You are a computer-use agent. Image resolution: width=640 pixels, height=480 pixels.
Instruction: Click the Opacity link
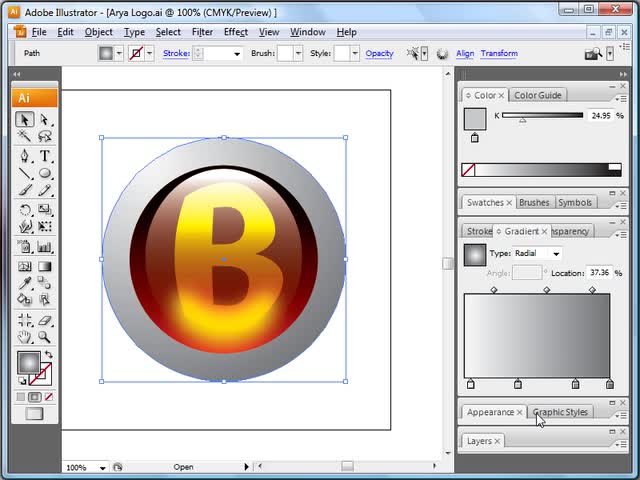click(379, 53)
